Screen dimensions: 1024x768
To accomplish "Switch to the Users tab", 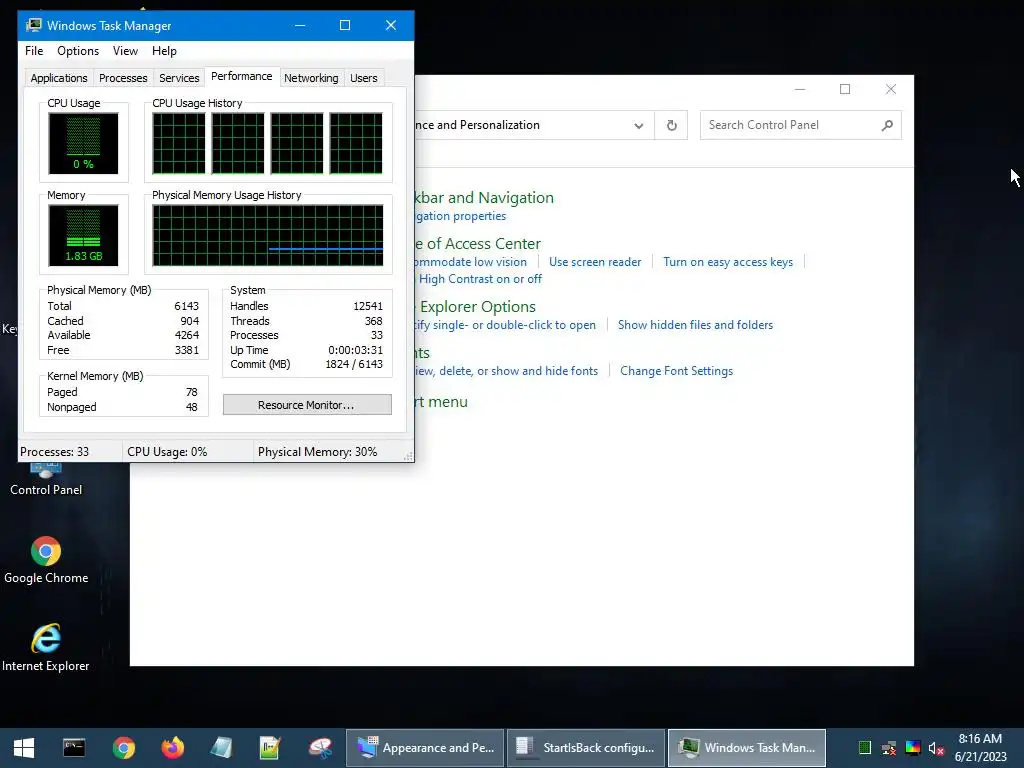I will click(363, 78).
